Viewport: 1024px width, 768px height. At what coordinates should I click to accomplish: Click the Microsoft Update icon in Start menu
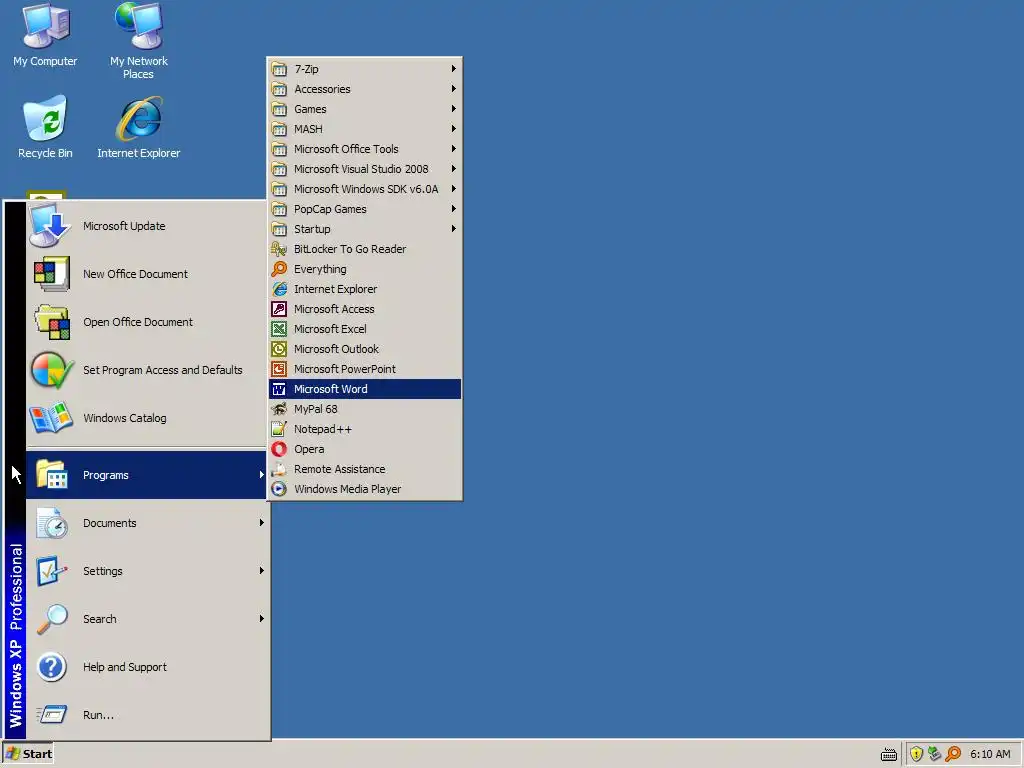(51, 226)
